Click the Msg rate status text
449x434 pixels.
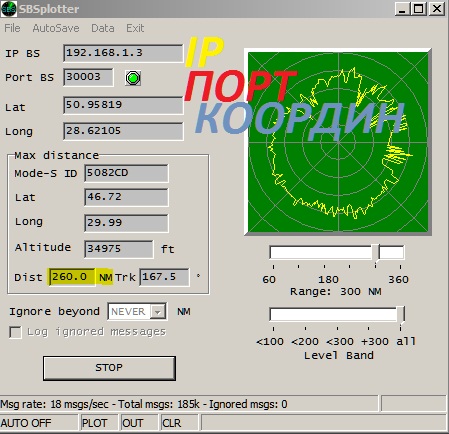coord(144,404)
